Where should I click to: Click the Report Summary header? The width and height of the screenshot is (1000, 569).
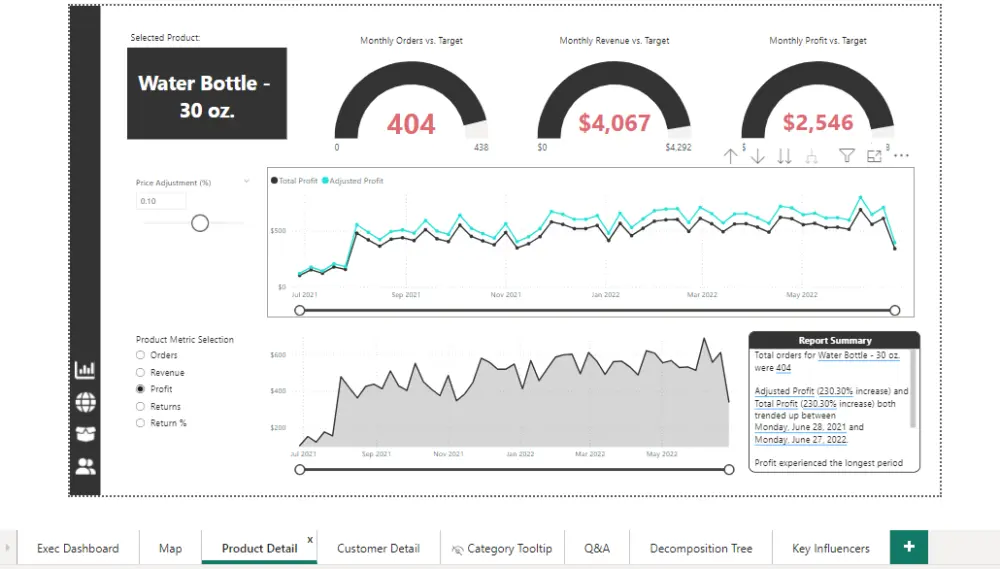834,340
